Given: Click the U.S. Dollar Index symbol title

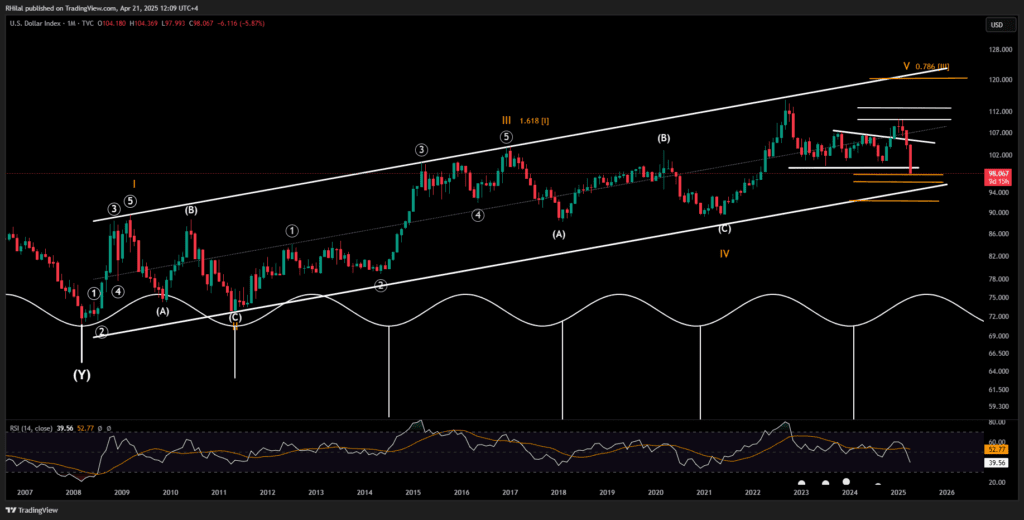Looking at the screenshot, I should (x=42, y=24).
